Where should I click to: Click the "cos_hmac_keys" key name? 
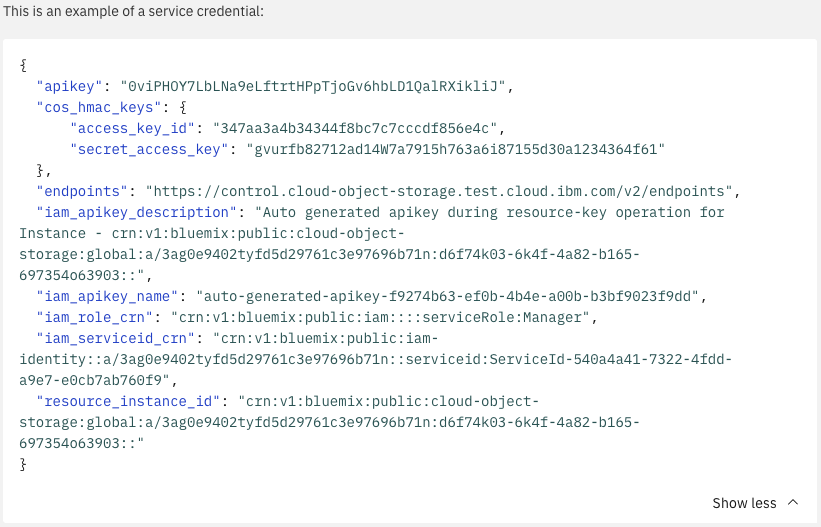coord(94,107)
